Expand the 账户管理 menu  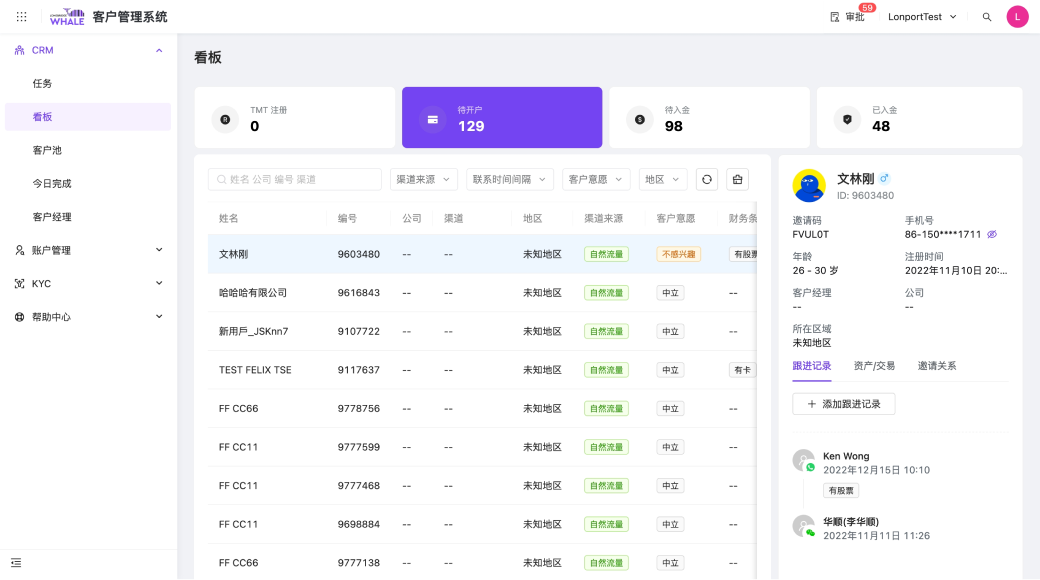click(159, 250)
